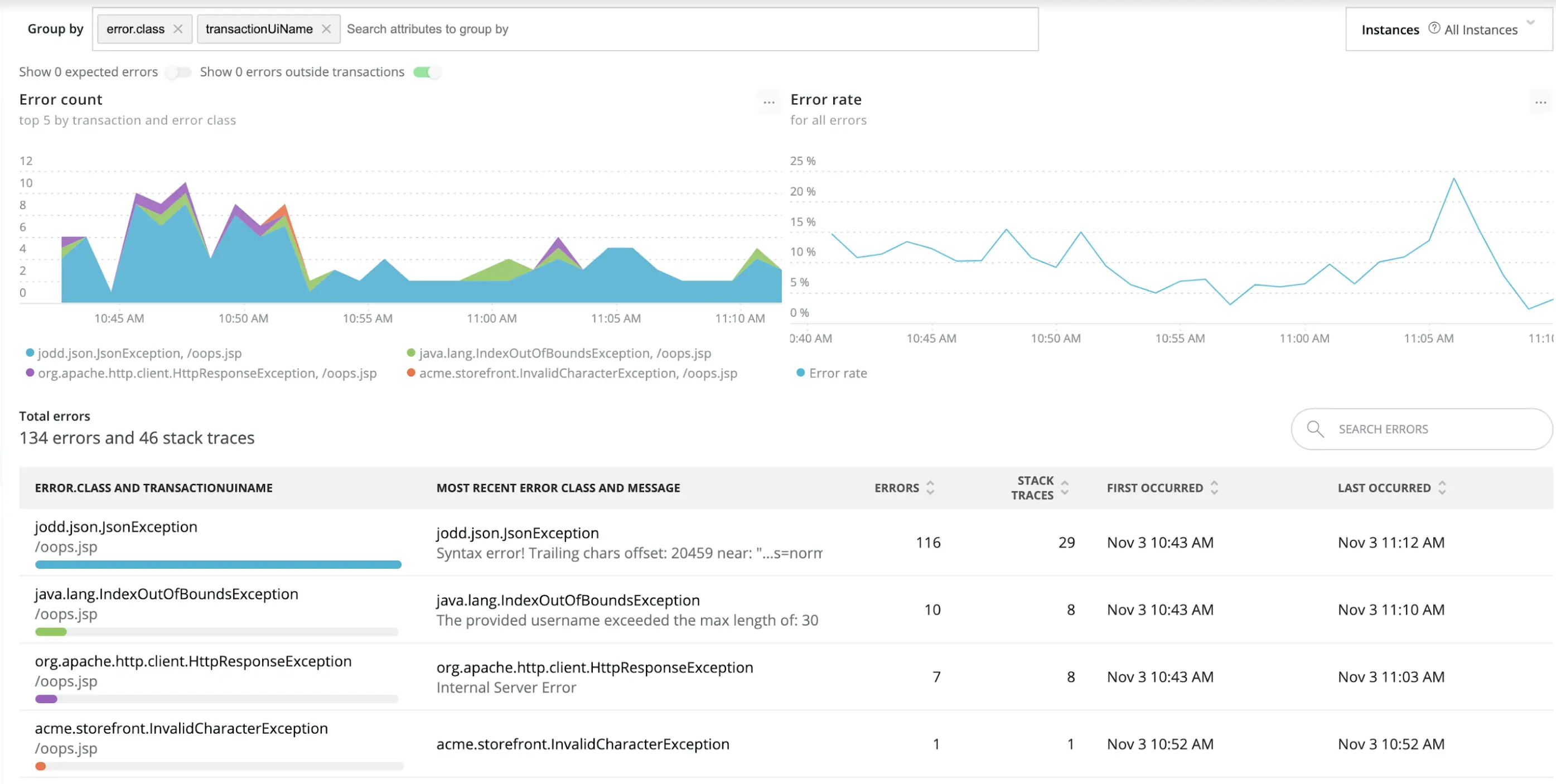Screen dimensions: 1556x784
Task: Remove the transactionUiName group-by tag
Action: click(326, 29)
